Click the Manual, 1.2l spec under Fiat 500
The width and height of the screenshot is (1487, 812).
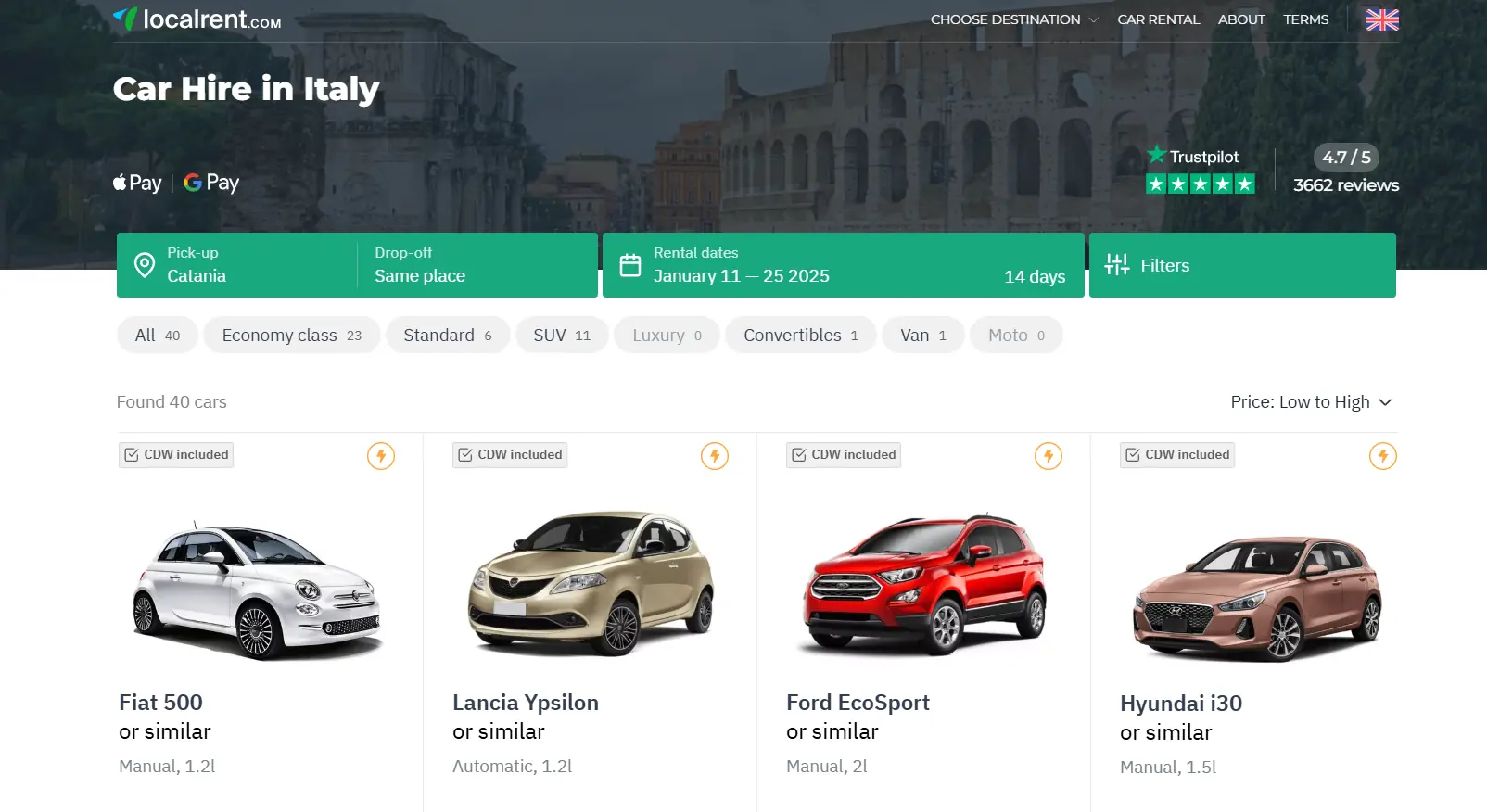point(167,767)
